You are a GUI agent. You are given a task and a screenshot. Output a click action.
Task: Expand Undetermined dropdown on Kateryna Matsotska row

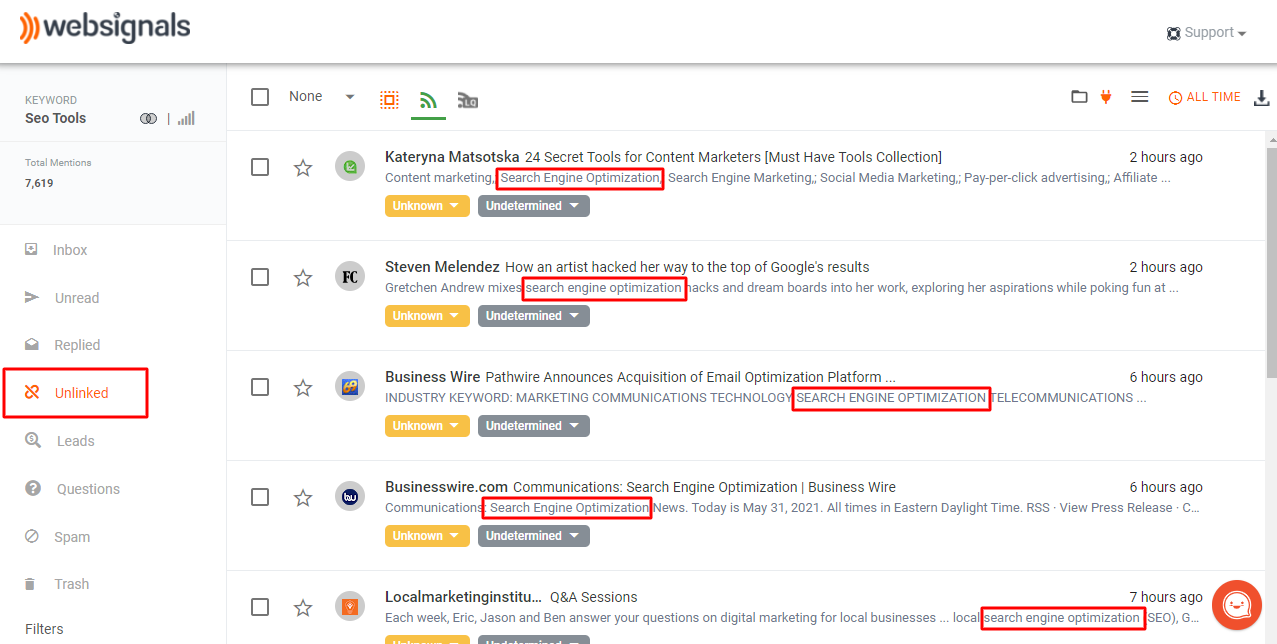[x=534, y=206]
